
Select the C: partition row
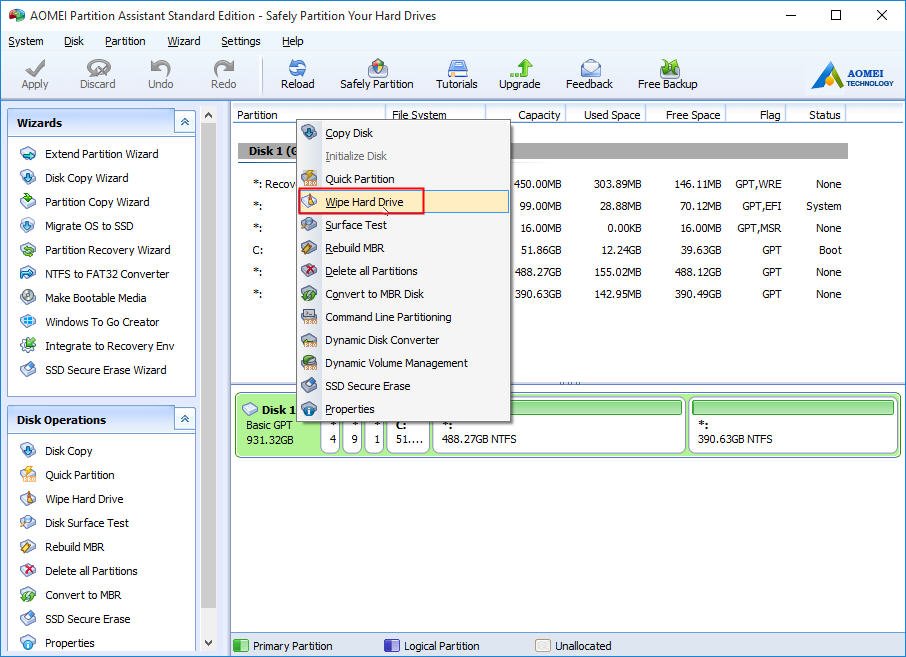point(542,250)
